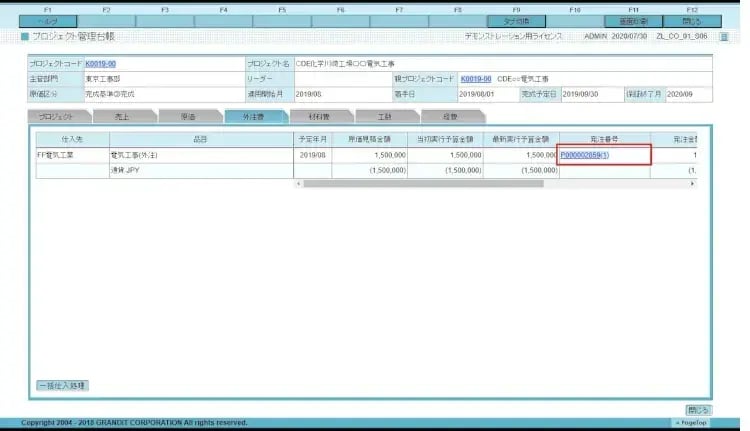750x431 pixels.
Task: Open parent project code K0019-00 link
Action: 476,79
